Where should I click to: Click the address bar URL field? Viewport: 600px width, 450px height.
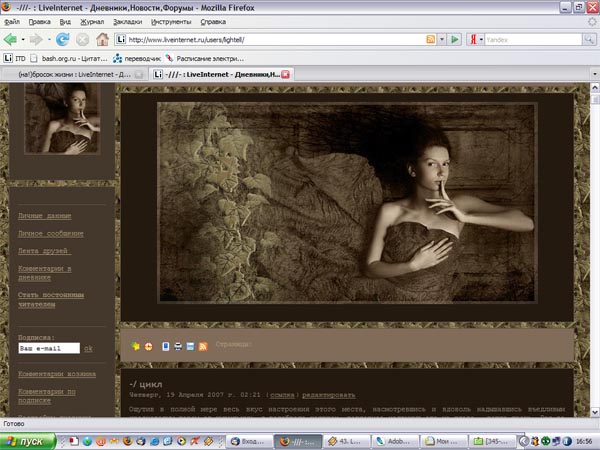click(x=276, y=39)
